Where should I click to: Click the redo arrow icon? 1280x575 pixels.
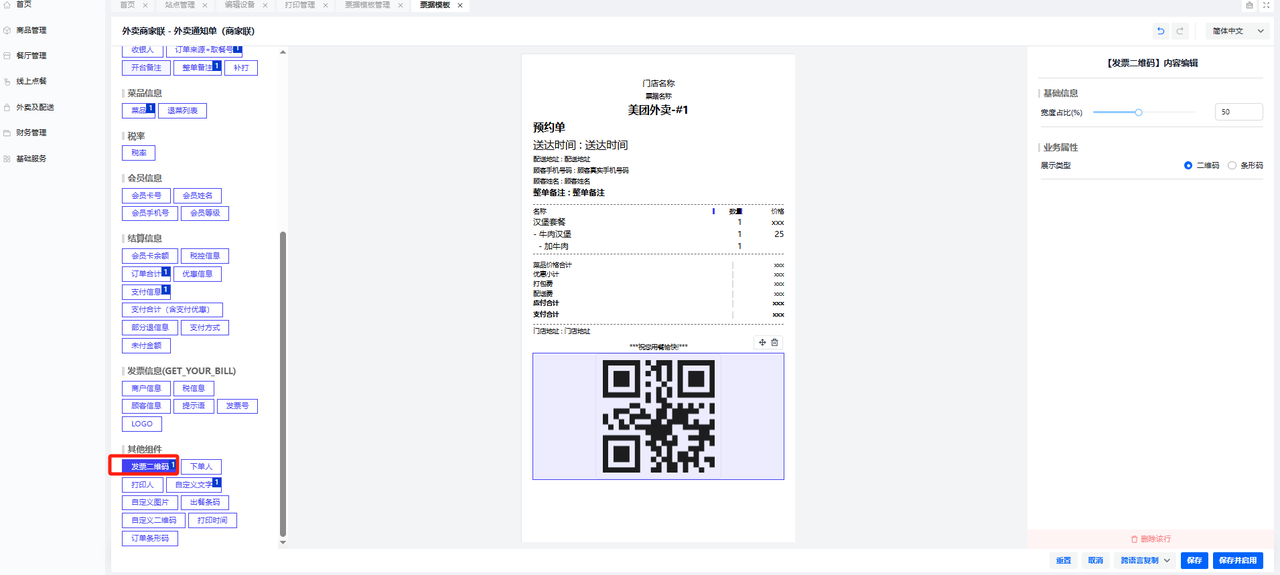(1180, 31)
